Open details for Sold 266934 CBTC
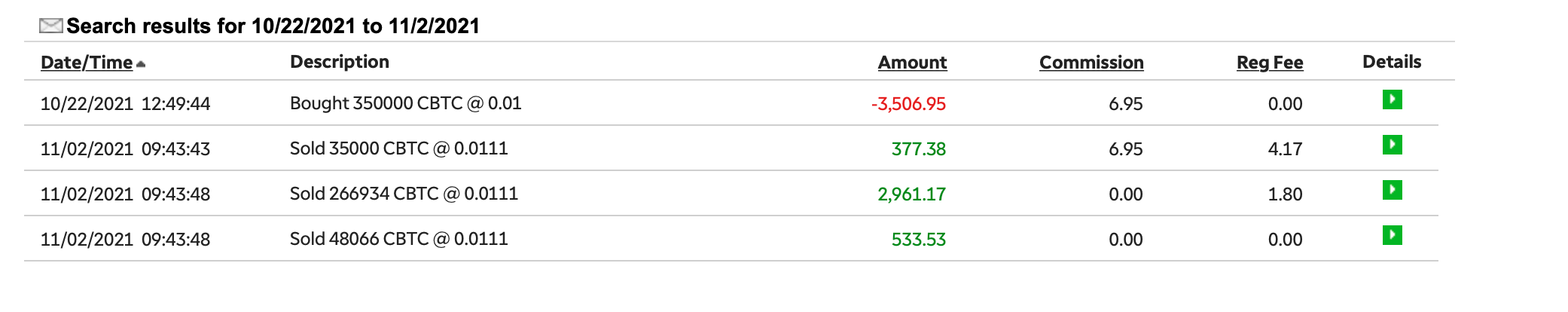The height and width of the screenshot is (312, 1568). click(1392, 190)
